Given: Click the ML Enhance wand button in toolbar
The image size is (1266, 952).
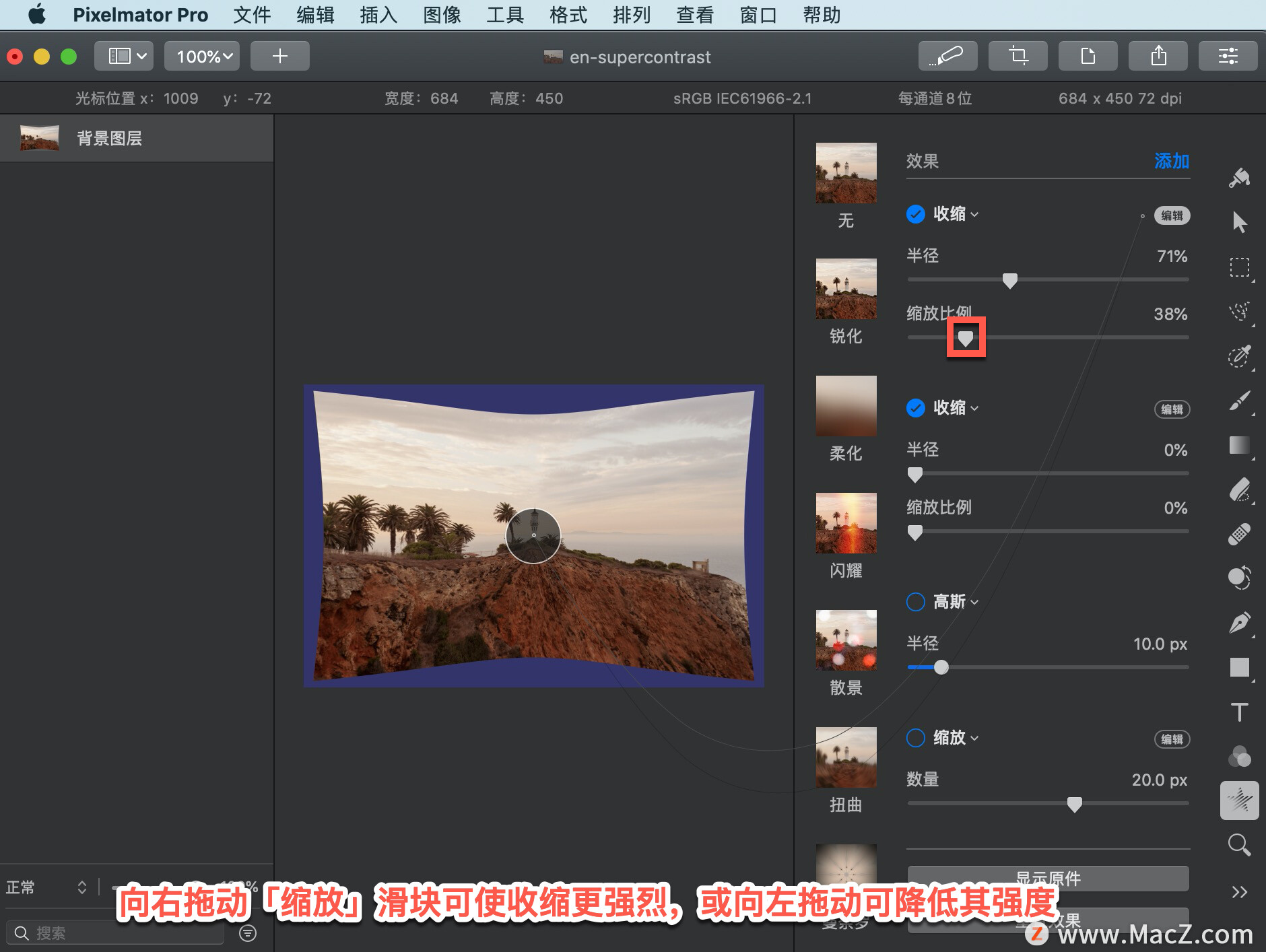Looking at the screenshot, I should tap(947, 56).
